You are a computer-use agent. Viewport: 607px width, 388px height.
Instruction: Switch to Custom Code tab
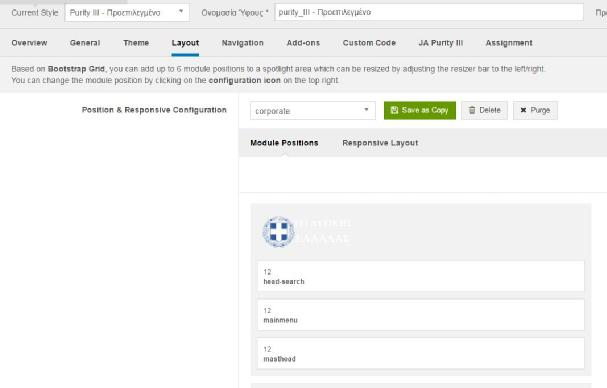click(369, 43)
